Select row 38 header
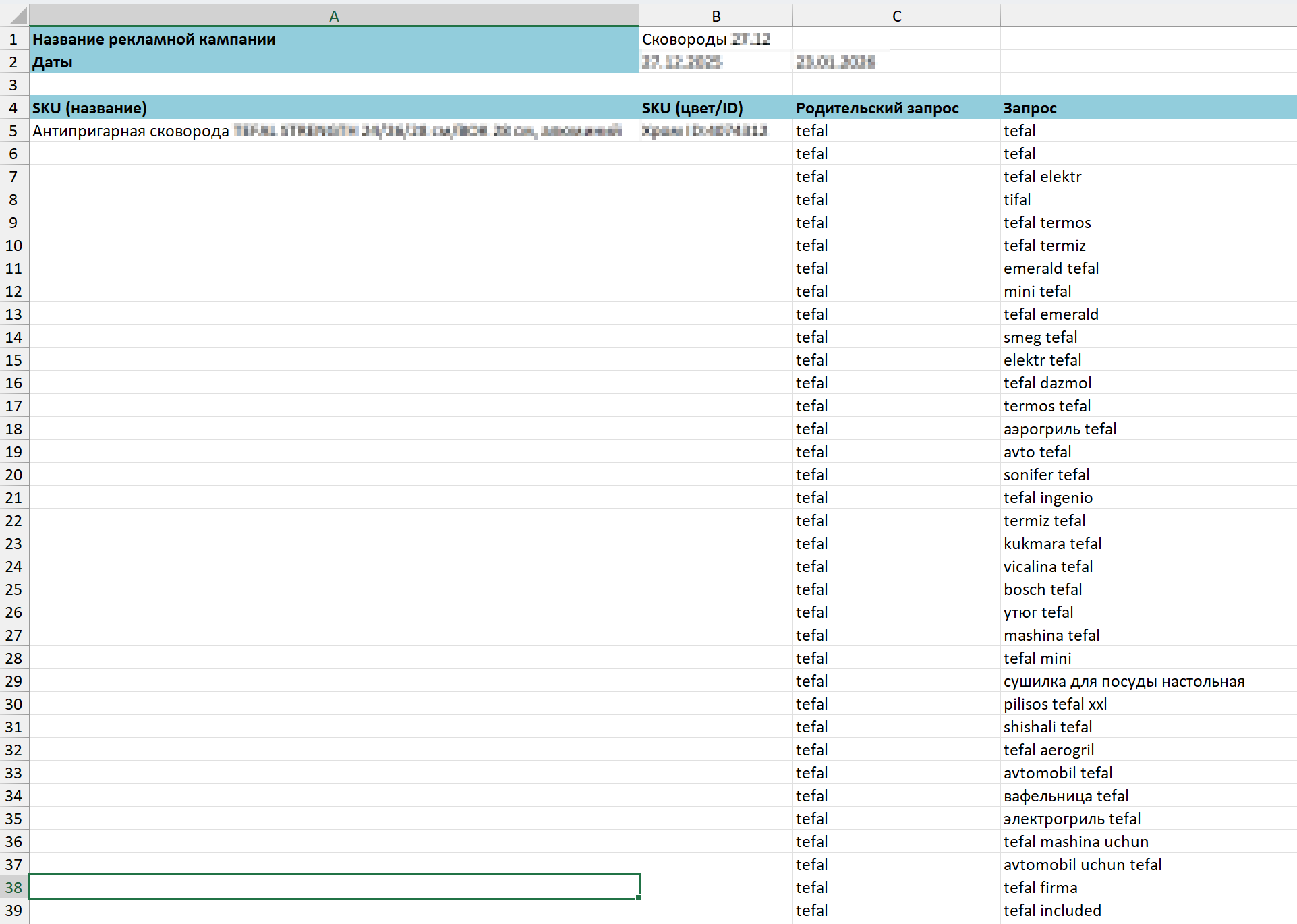Screen dimensions: 1297x924 (13, 888)
